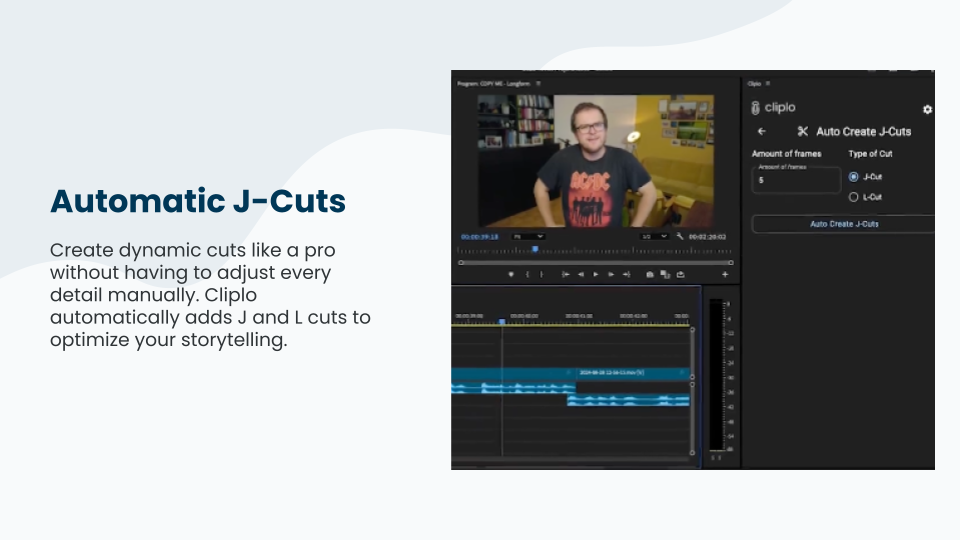
Task: Click the Program monitor tab title
Action: pyautogui.click(x=493, y=84)
